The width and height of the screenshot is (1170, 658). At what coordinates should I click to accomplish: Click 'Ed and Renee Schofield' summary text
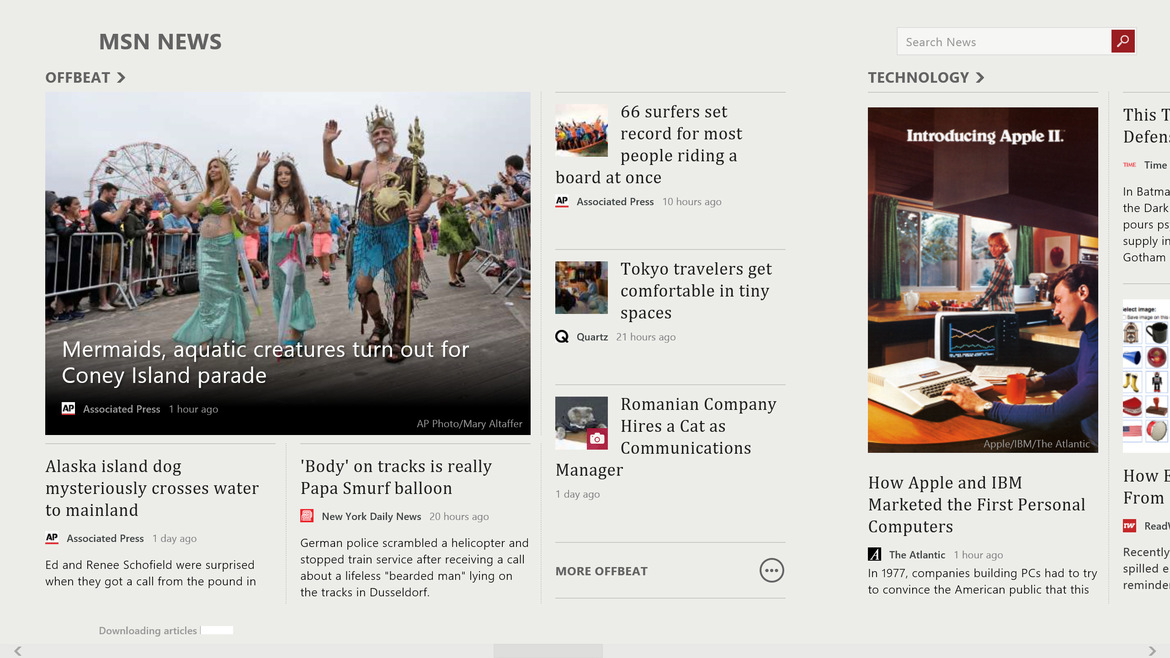tap(151, 573)
